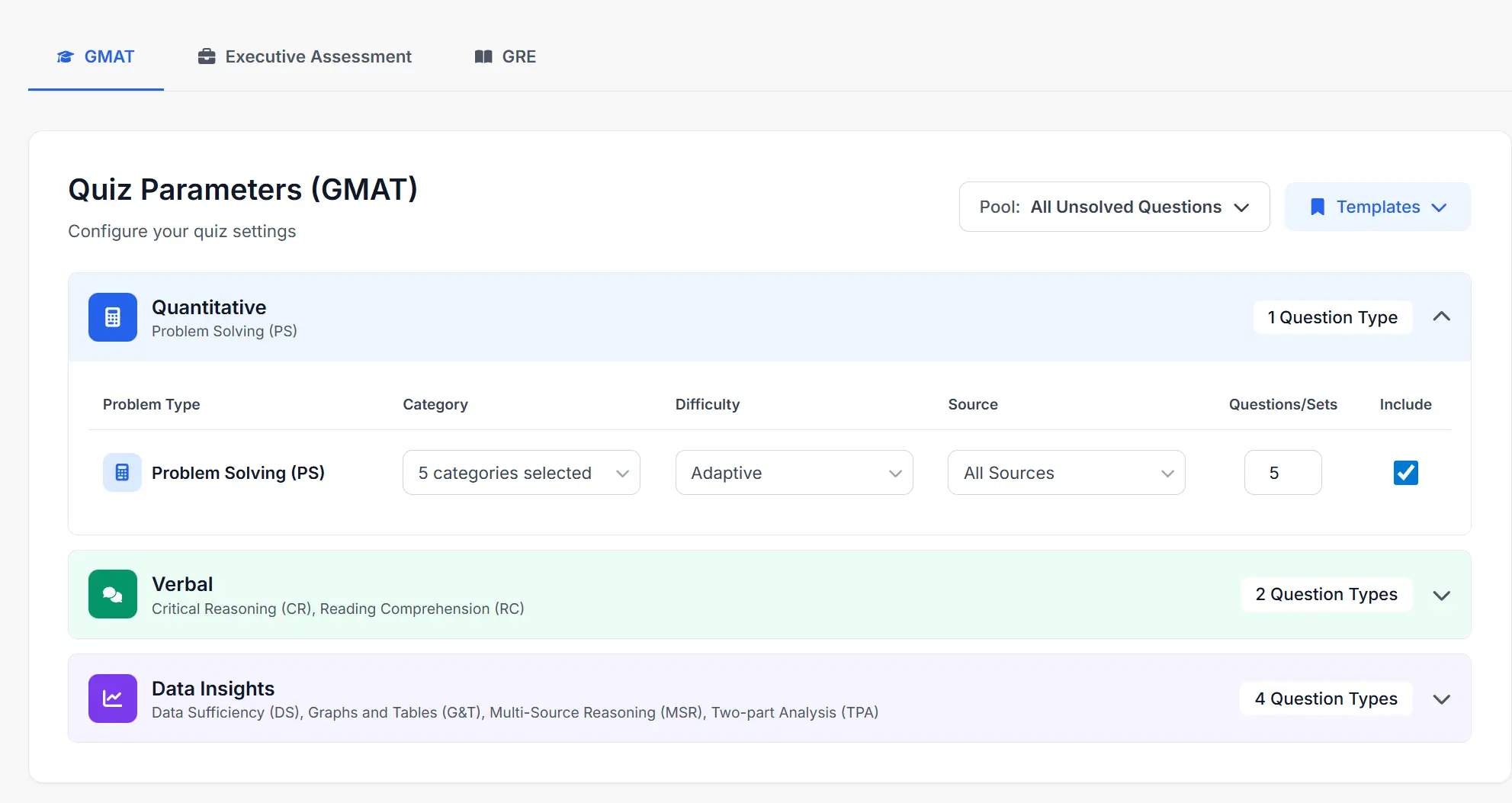Image resolution: width=1512 pixels, height=803 pixels.
Task: Click the briefcase icon for Executive Assessment
Action: (207, 57)
